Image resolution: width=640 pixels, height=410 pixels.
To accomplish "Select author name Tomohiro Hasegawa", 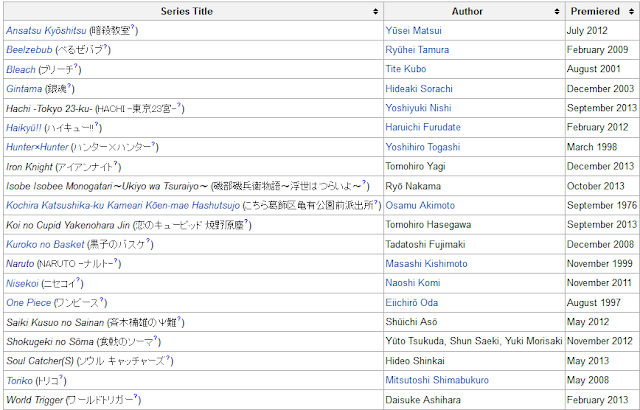I will coord(428,225).
